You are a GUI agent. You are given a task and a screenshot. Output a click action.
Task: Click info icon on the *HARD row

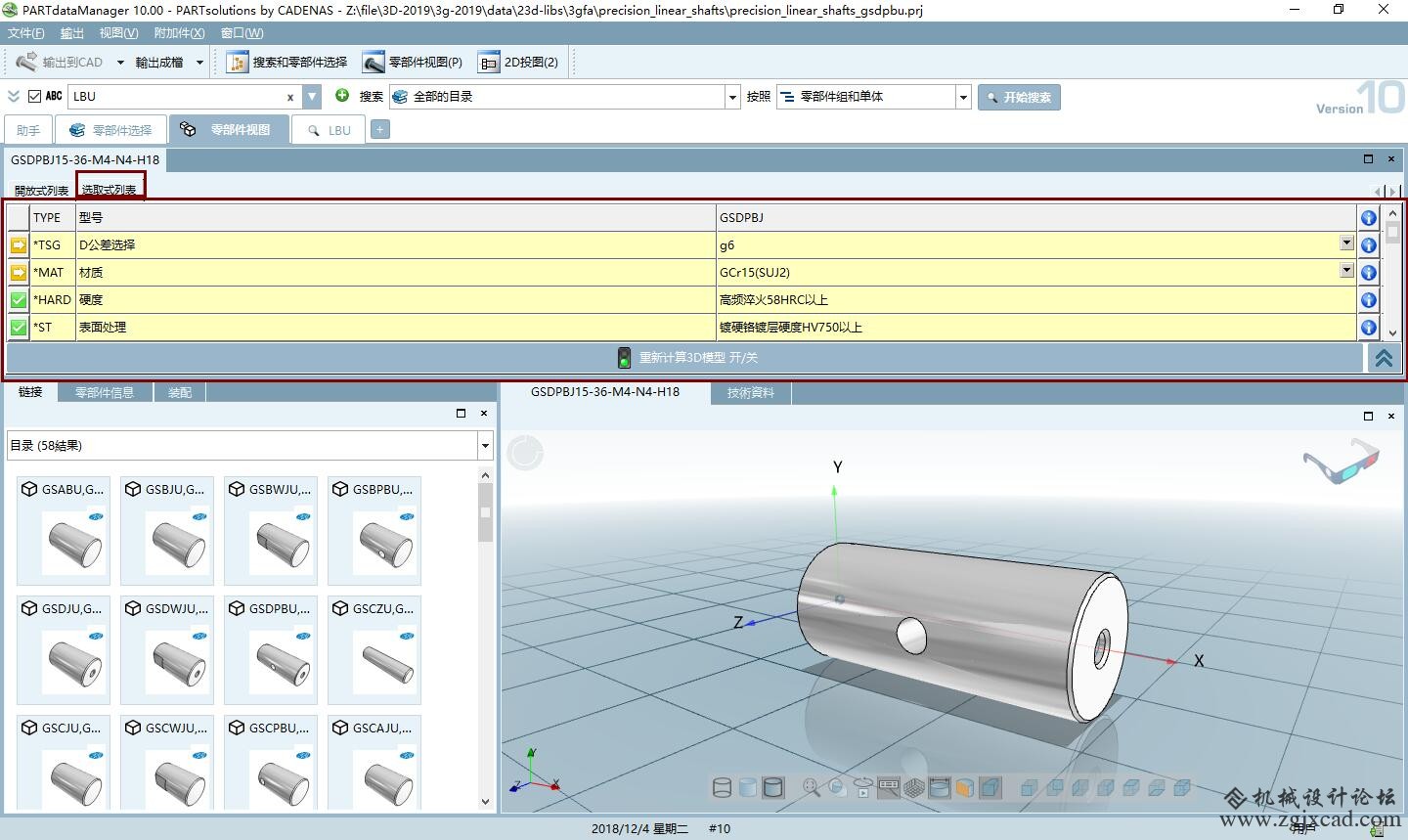tap(1369, 300)
